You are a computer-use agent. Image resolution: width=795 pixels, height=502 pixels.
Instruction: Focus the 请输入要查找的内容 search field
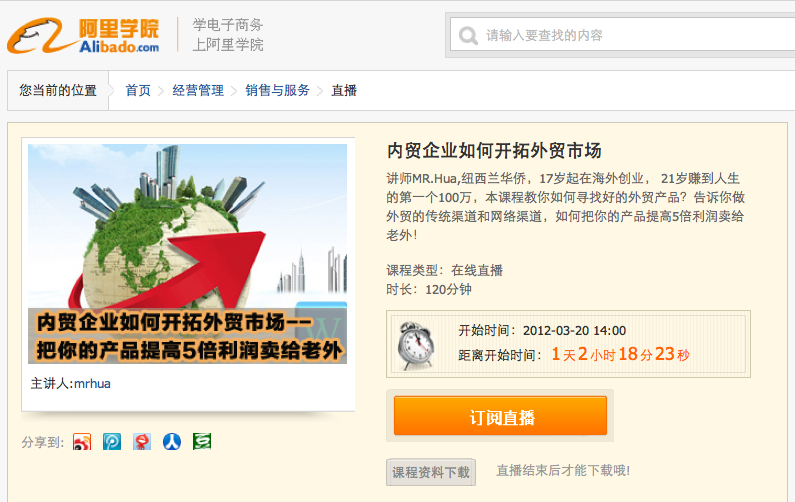623,34
